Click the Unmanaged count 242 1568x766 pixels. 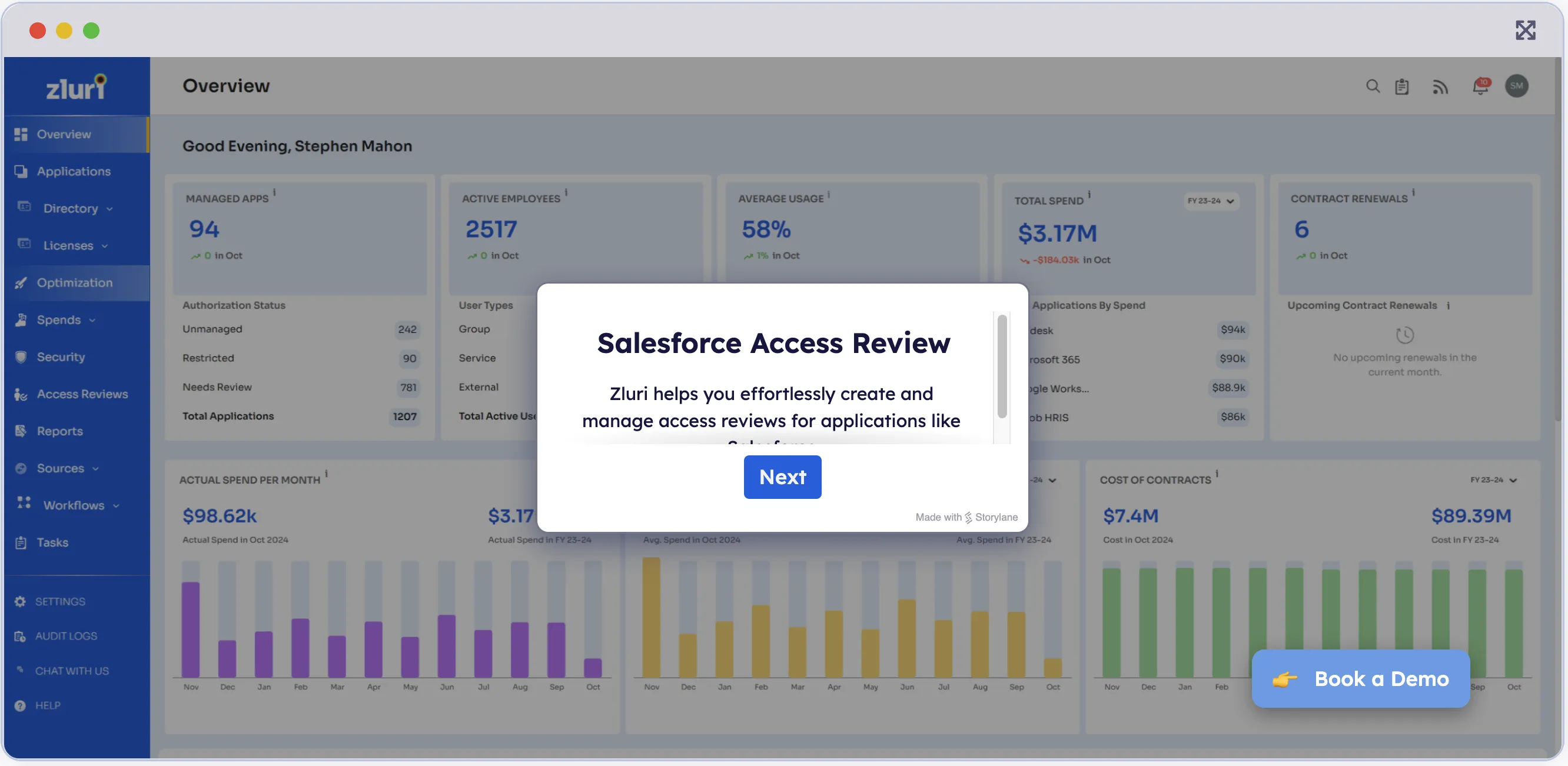[x=407, y=329]
